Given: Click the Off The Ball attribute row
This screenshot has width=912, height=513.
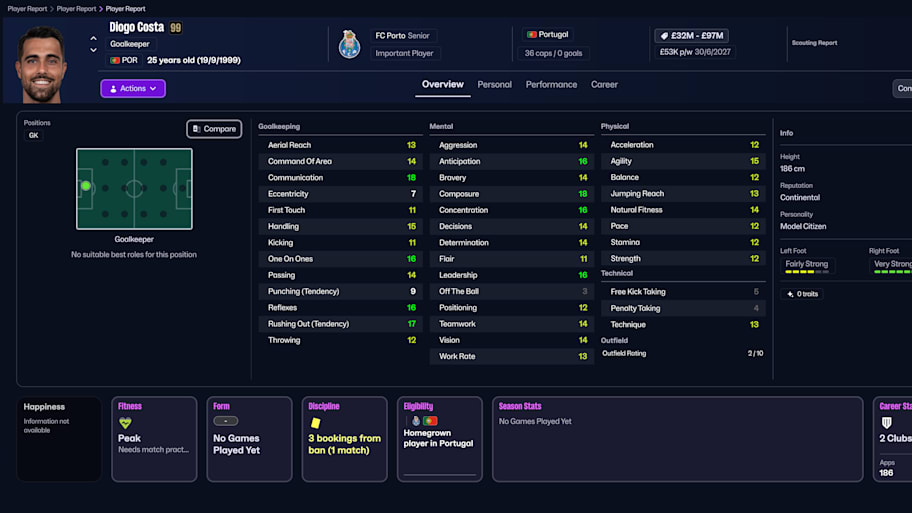Looking at the screenshot, I should tap(512, 291).
